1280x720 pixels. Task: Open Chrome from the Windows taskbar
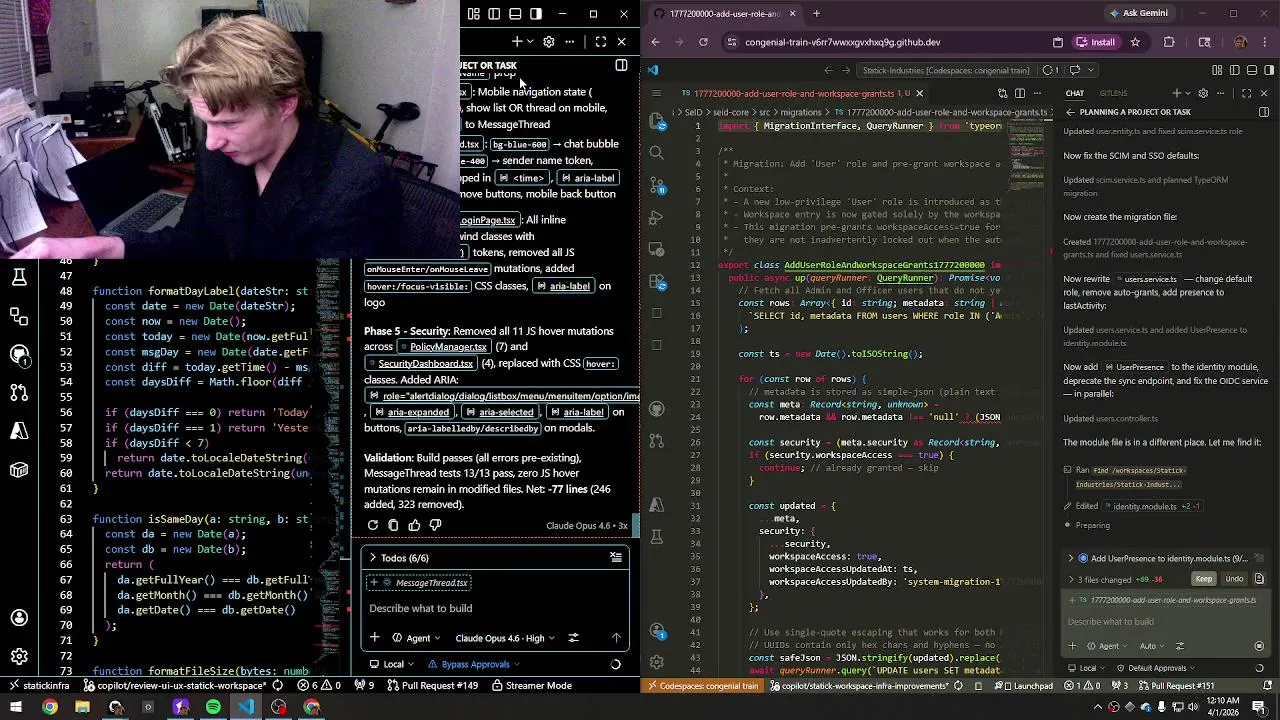(x=49, y=707)
